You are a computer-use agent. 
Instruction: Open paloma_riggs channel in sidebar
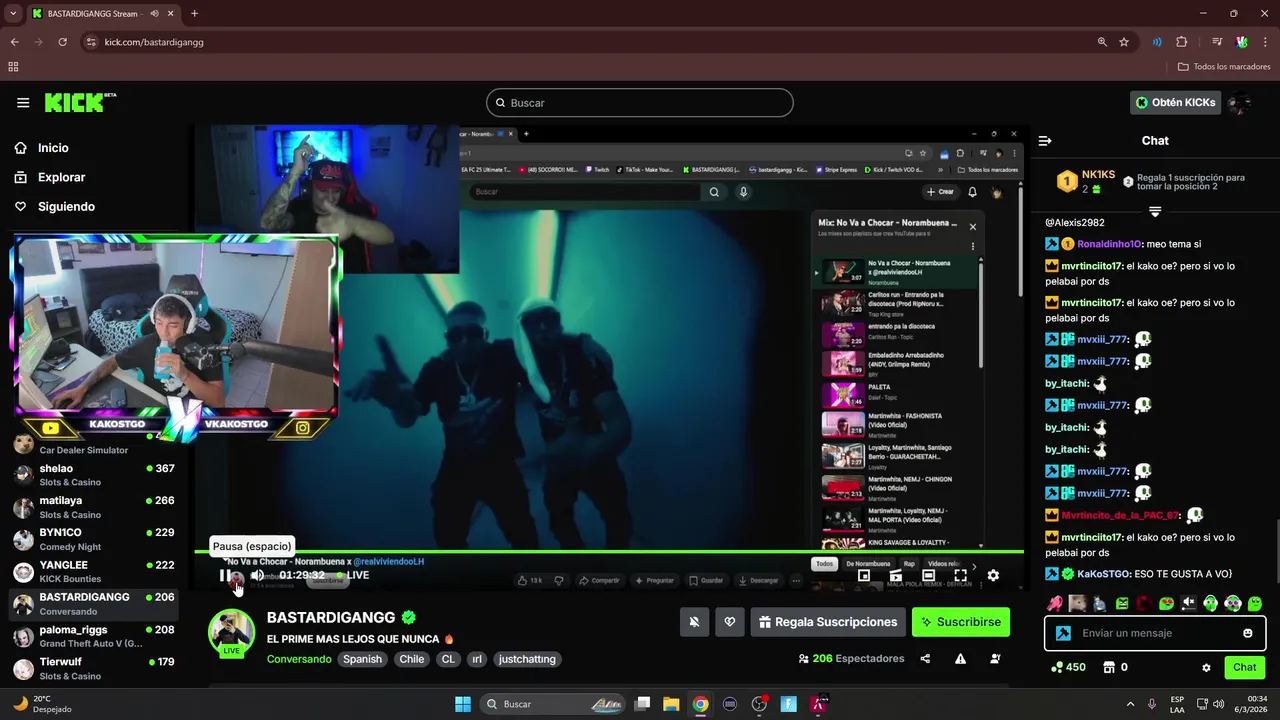coord(94,636)
